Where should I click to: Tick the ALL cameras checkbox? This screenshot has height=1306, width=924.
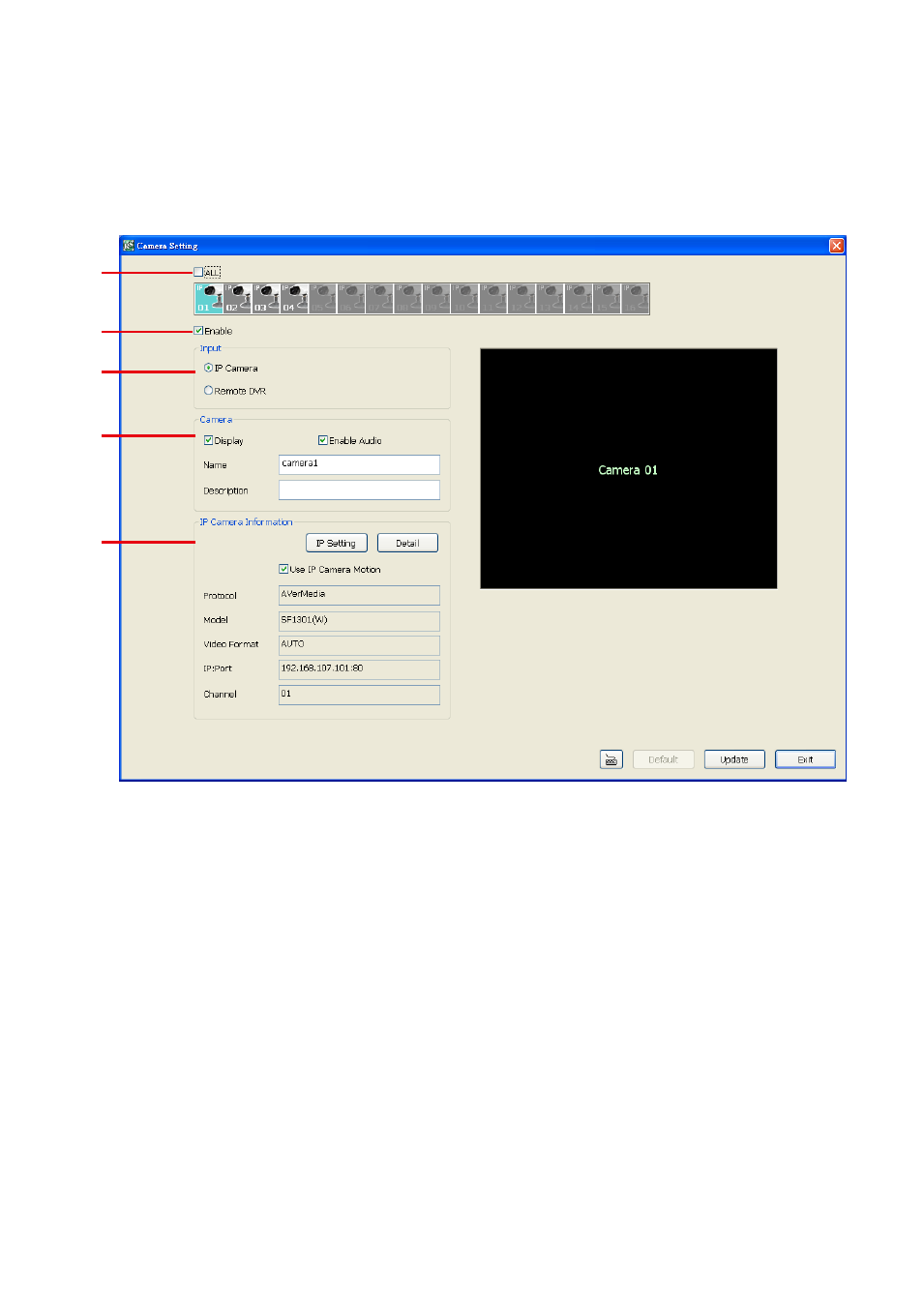198,272
